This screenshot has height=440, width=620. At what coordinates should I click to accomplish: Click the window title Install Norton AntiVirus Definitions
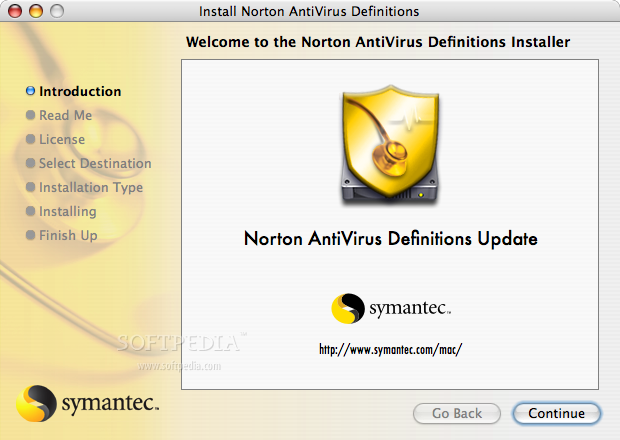click(309, 11)
